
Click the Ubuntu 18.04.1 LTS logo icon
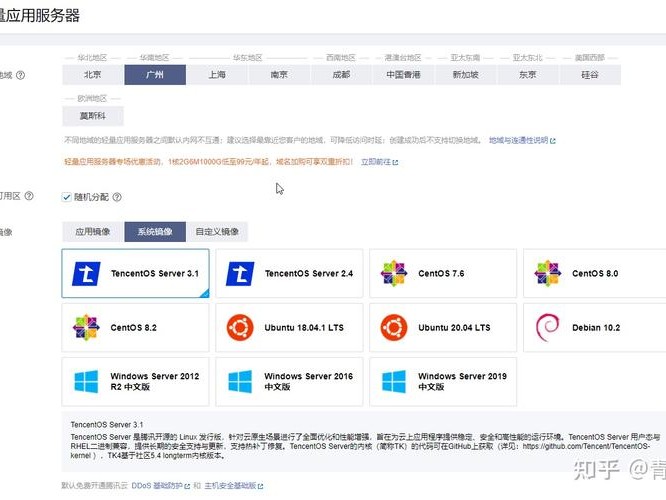[240, 328]
